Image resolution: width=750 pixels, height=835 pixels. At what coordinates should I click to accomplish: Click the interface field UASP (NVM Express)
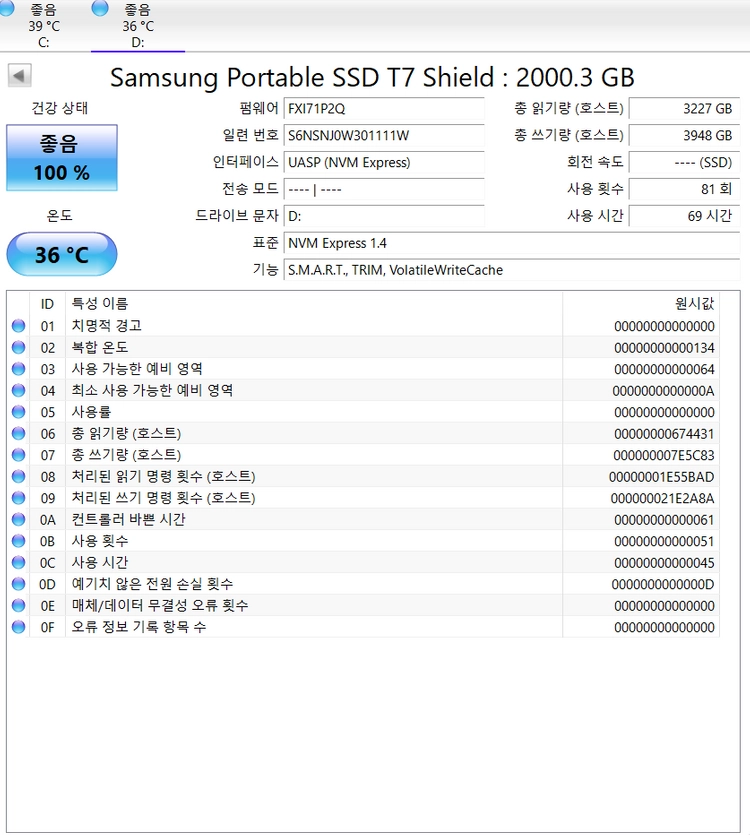coord(384,162)
